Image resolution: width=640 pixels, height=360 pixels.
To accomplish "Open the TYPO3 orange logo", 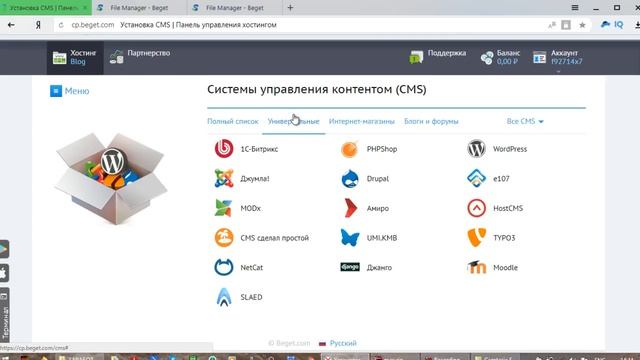I will coord(476,238).
